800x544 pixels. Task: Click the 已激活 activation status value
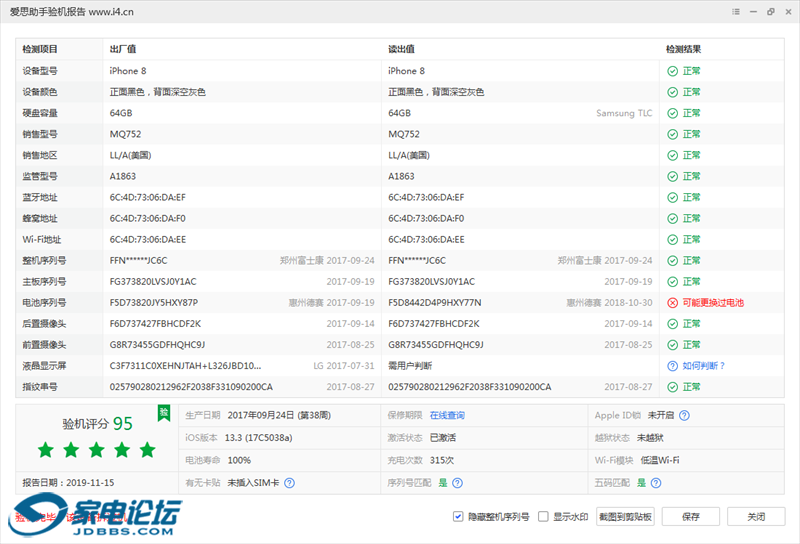click(443, 438)
